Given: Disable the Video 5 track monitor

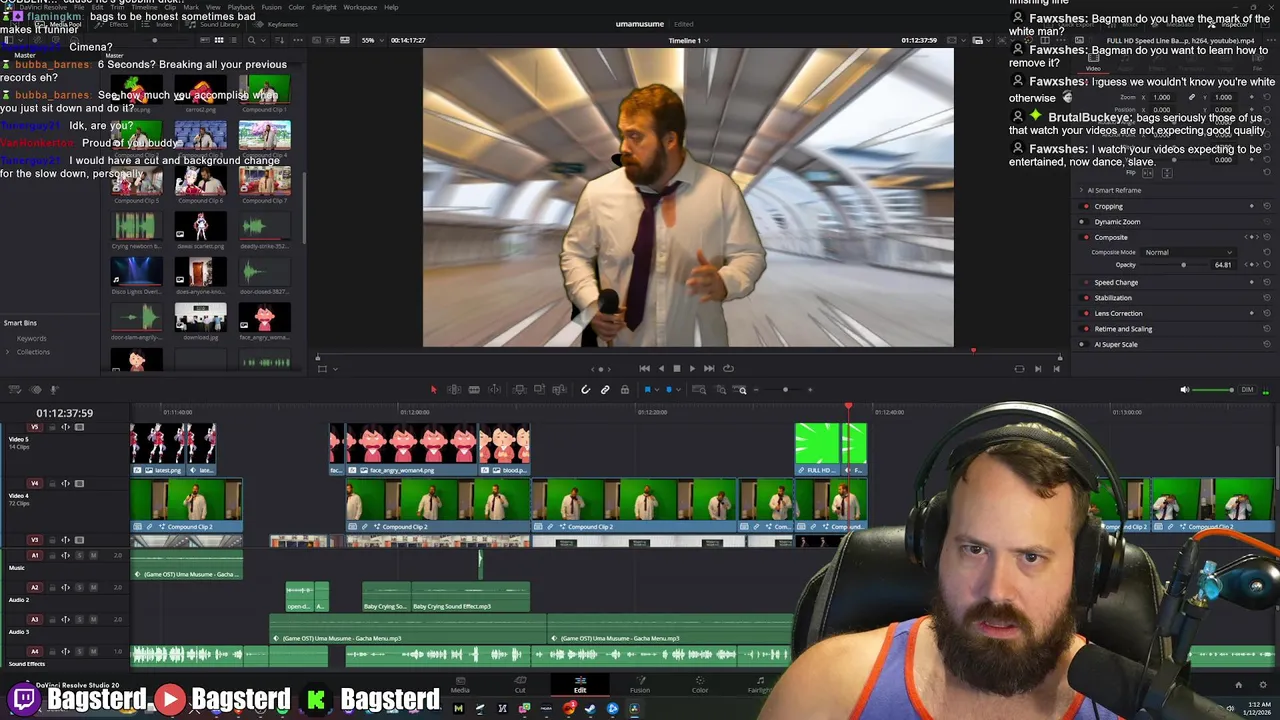Looking at the screenshot, I should (79, 427).
